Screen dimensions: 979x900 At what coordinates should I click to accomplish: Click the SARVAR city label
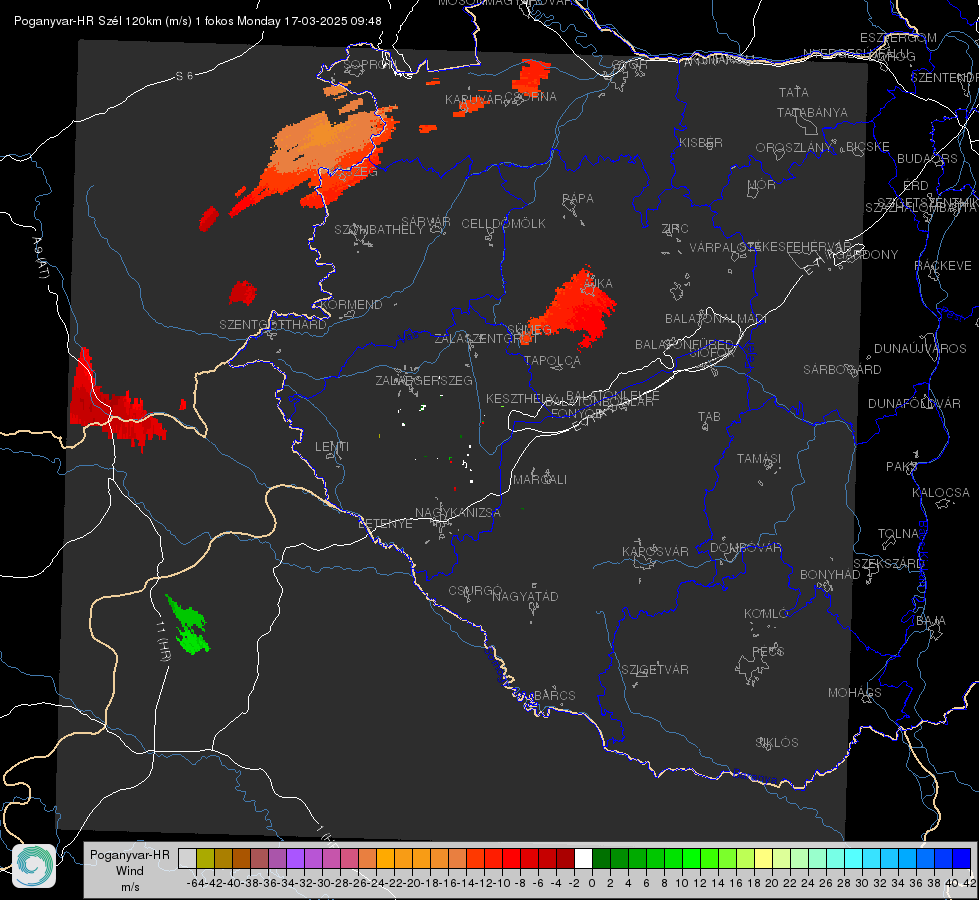pyautogui.click(x=425, y=222)
